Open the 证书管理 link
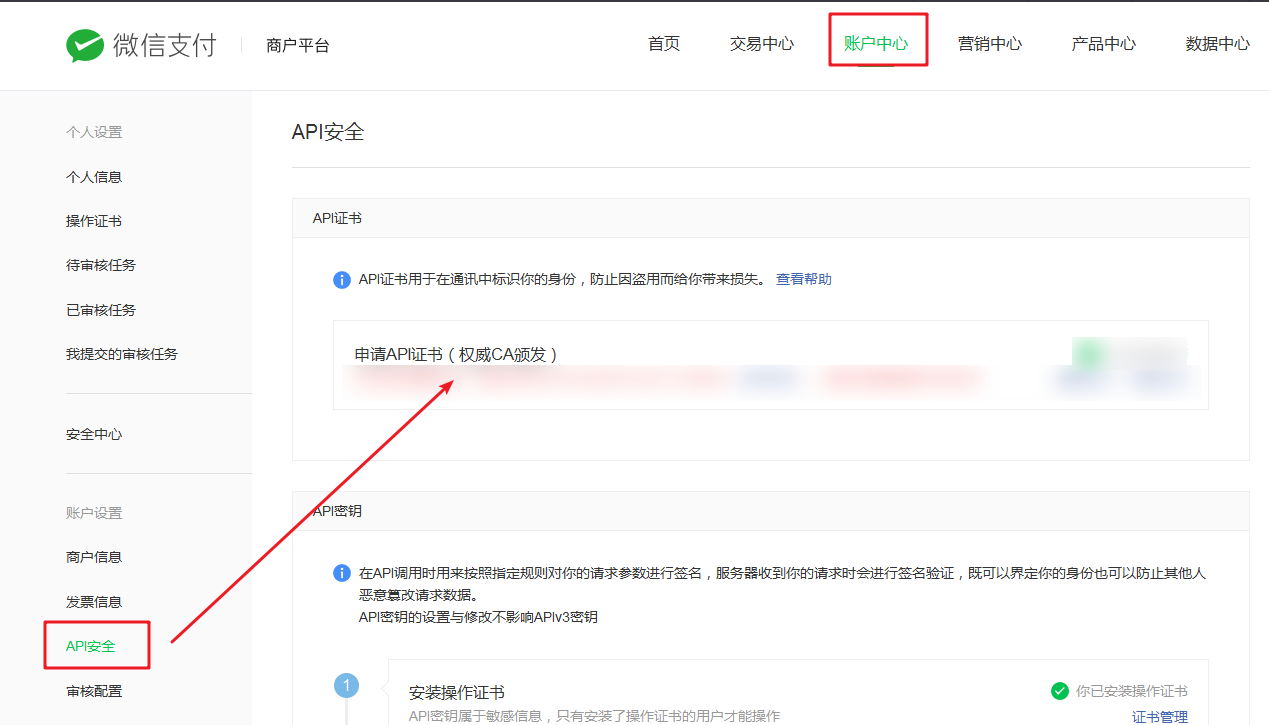The image size is (1269, 725). [1160, 717]
